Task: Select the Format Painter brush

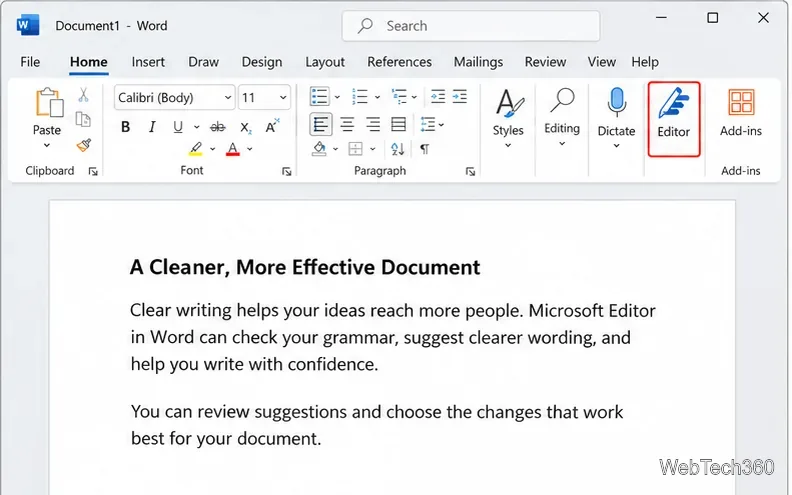Action: (x=84, y=145)
